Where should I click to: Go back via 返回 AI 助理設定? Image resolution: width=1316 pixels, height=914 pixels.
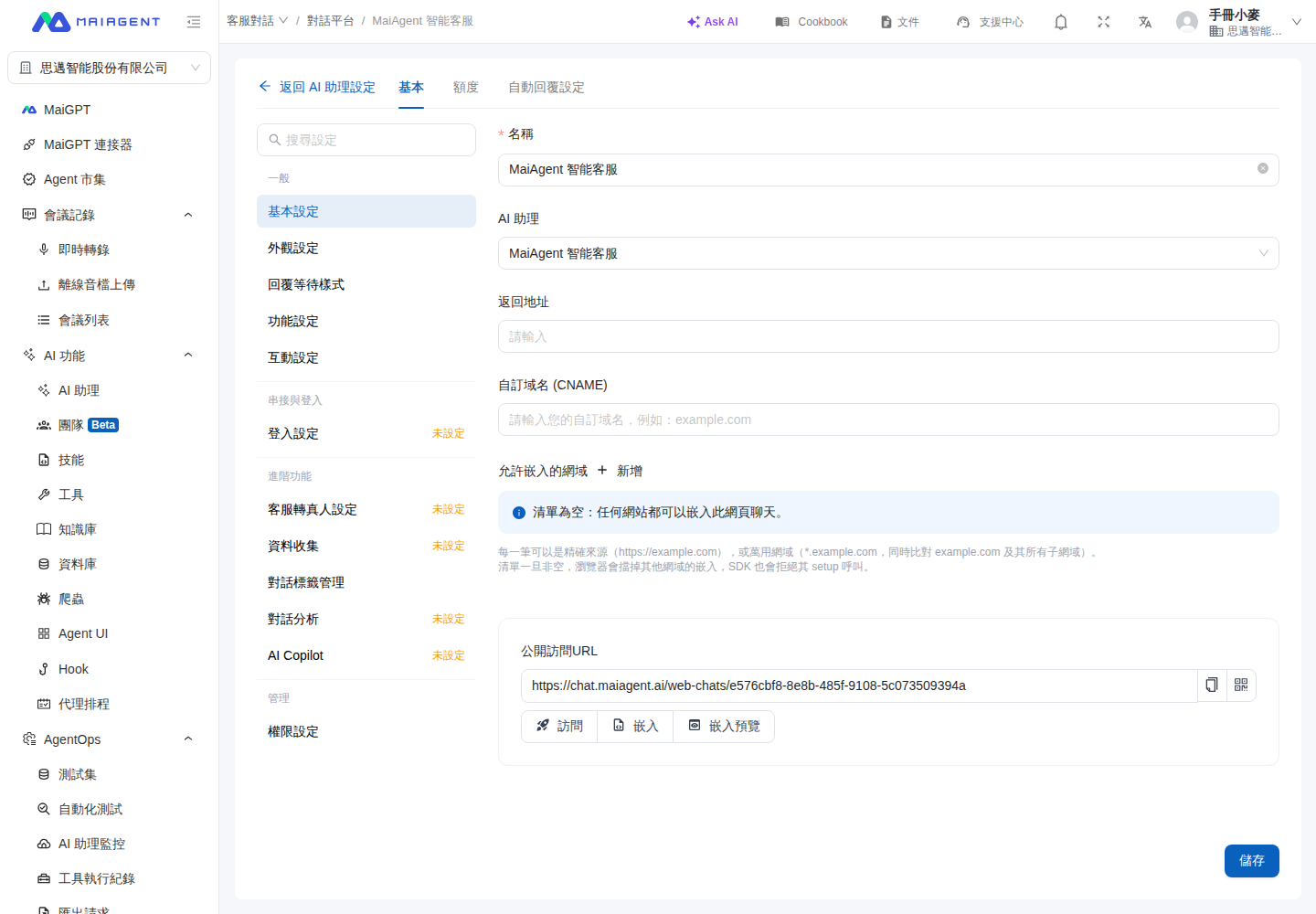click(x=317, y=87)
